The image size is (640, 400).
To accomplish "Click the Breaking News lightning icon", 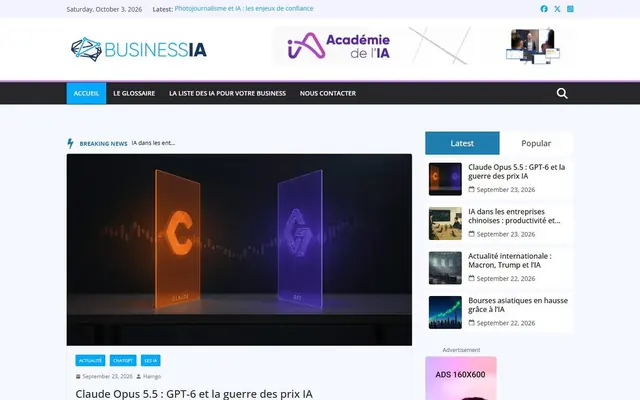I will (70, 143).
